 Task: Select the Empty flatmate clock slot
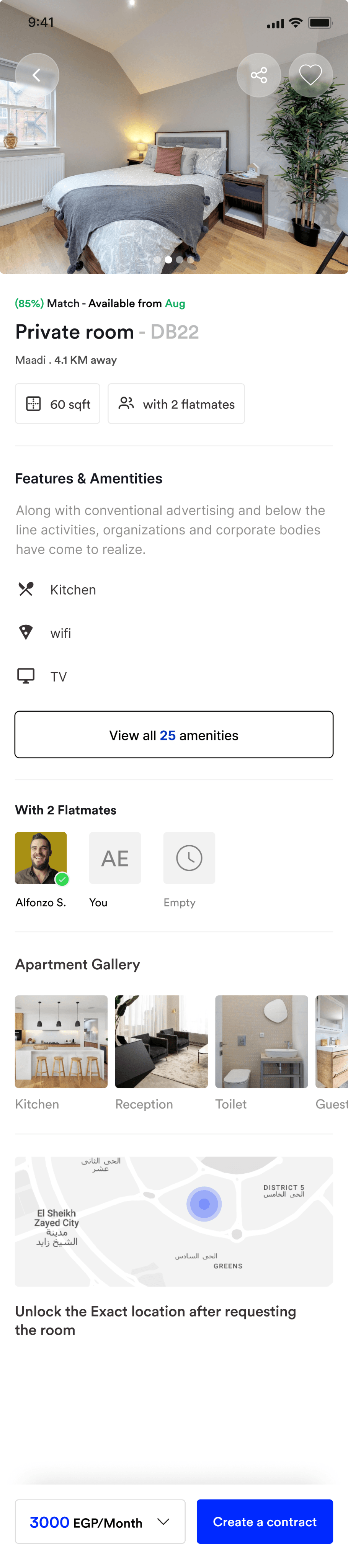pos(189,857)
